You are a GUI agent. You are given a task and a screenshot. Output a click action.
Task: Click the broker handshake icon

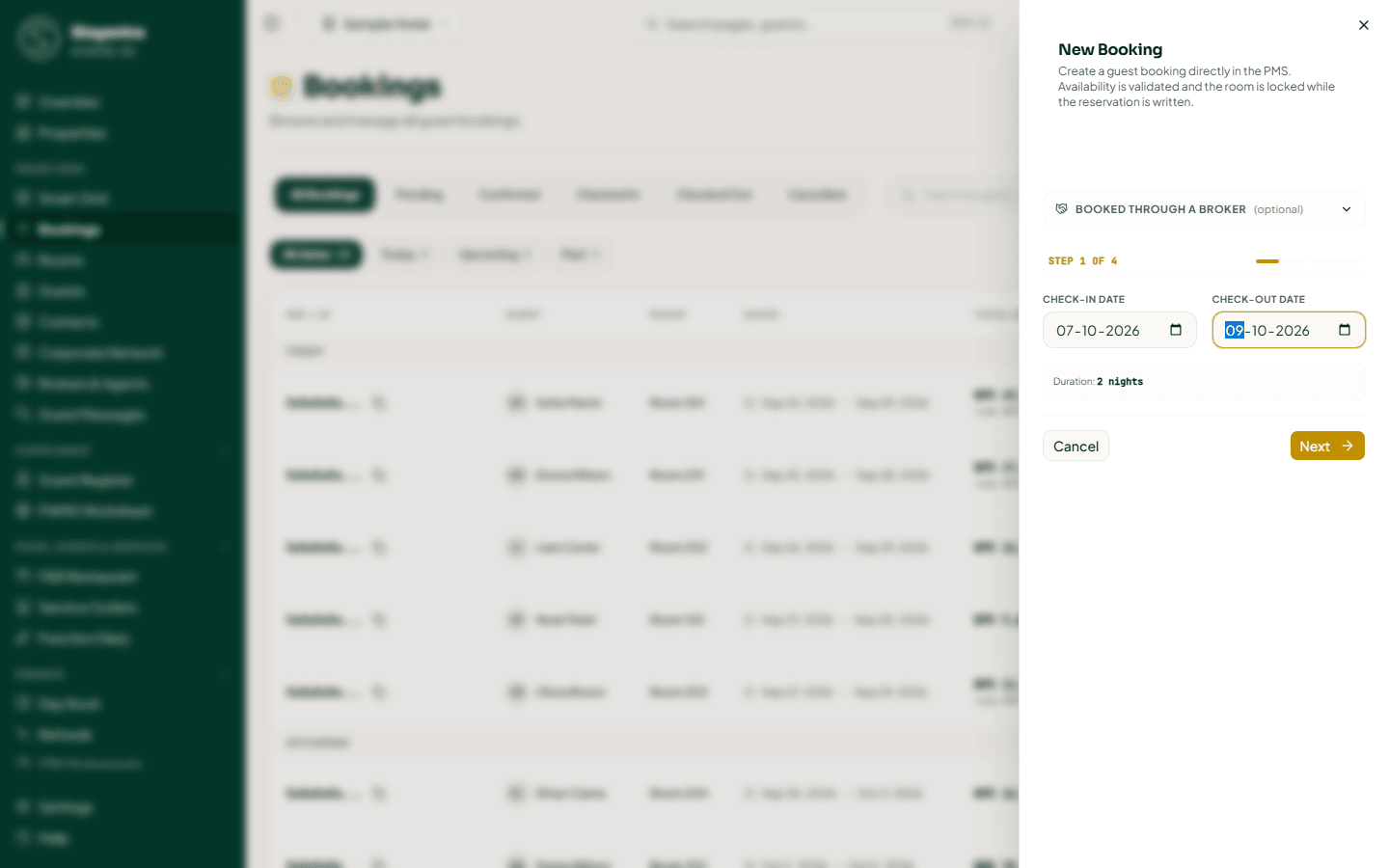point(1061,209)
